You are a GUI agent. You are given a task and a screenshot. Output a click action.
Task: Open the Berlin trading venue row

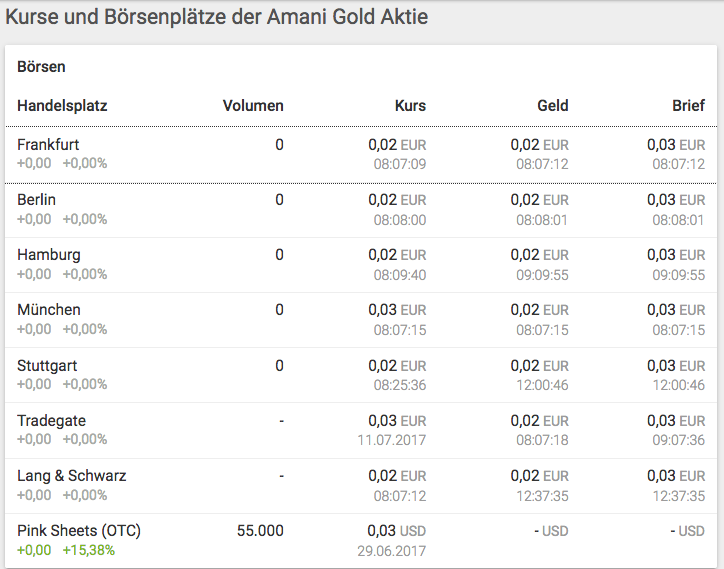37,200
